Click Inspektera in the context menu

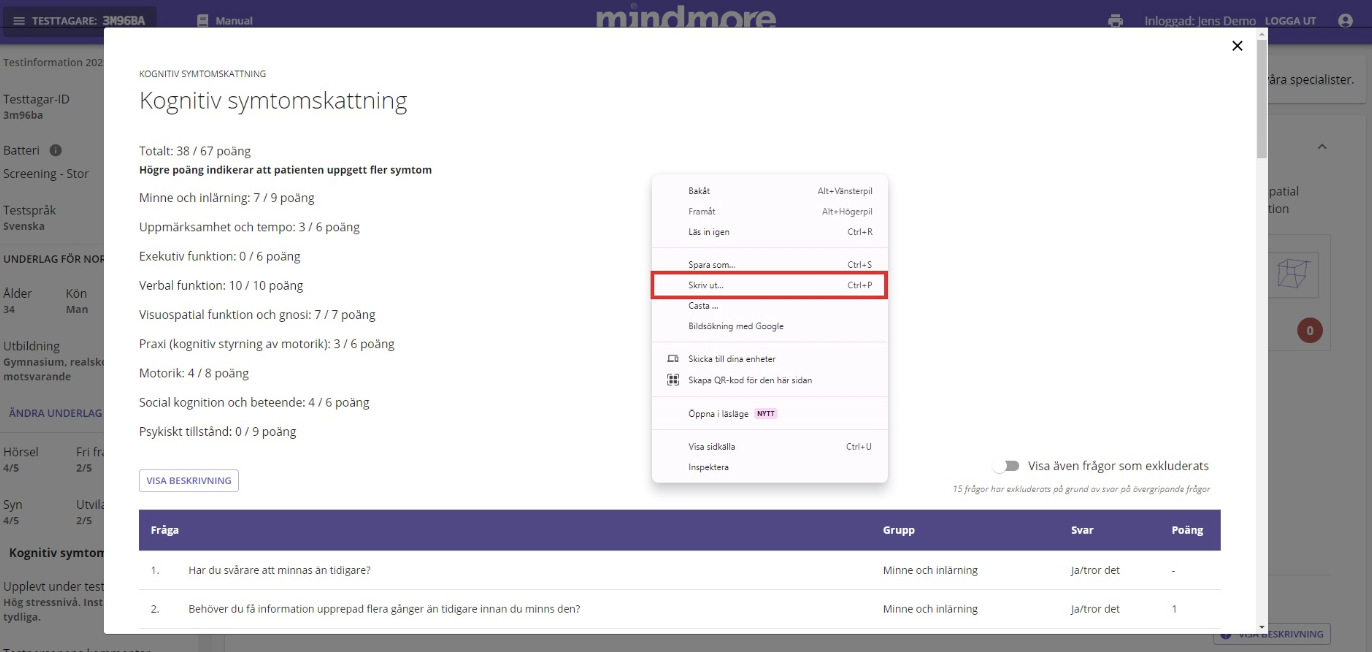(709, 467)
